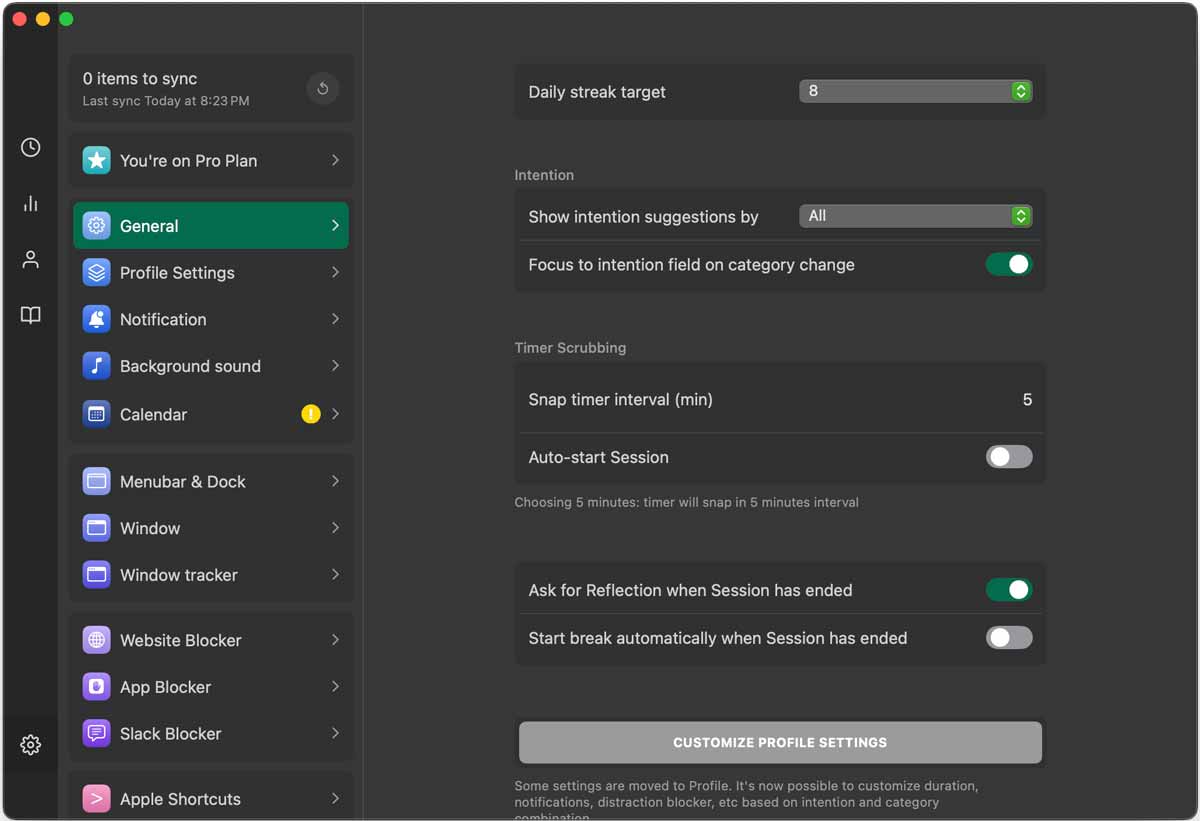Disable Focus to intention field on category change
Screen dimensions: 1200x821
[x=1008, y=264]
